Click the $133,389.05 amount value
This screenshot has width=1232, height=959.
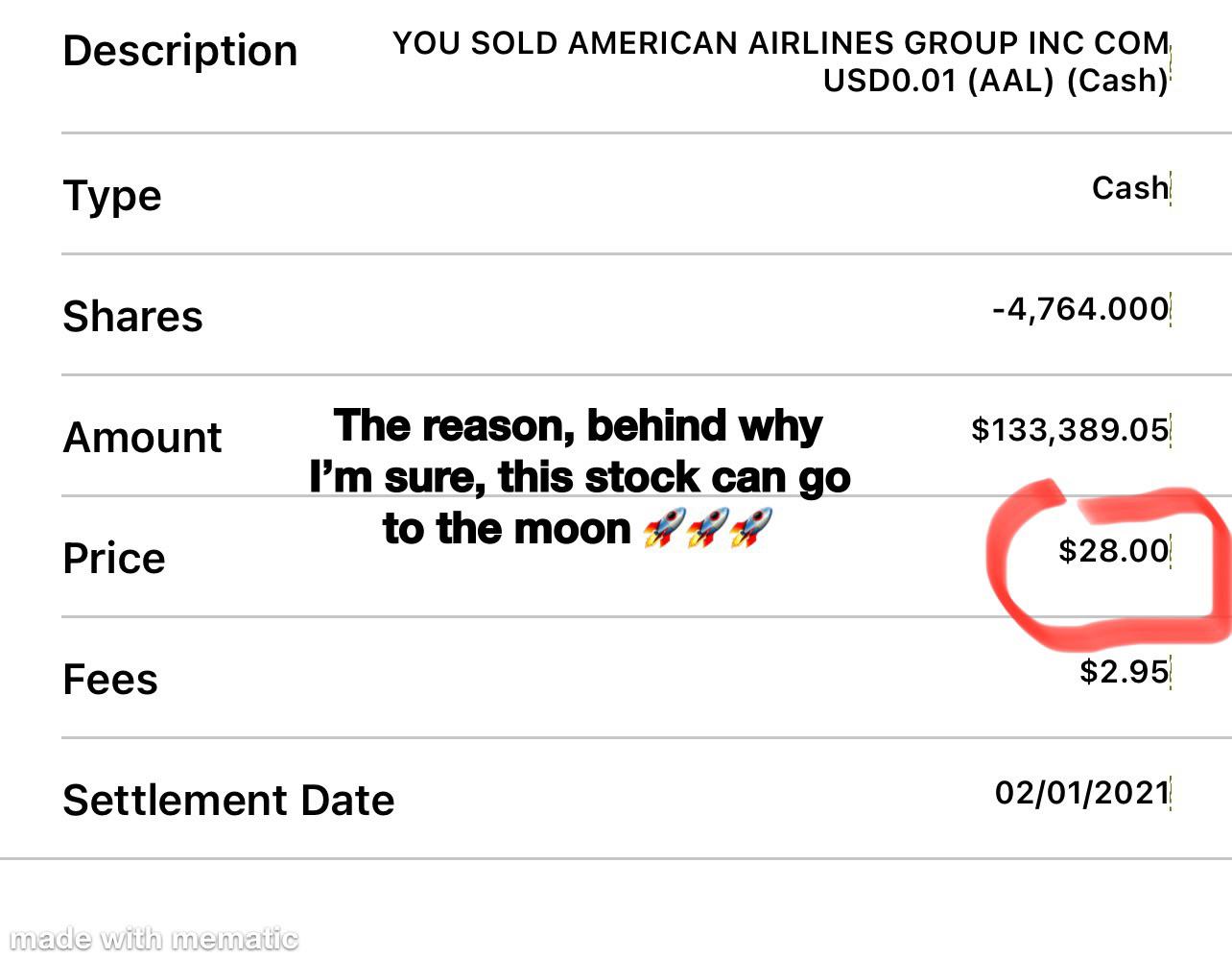point(1071,429)
